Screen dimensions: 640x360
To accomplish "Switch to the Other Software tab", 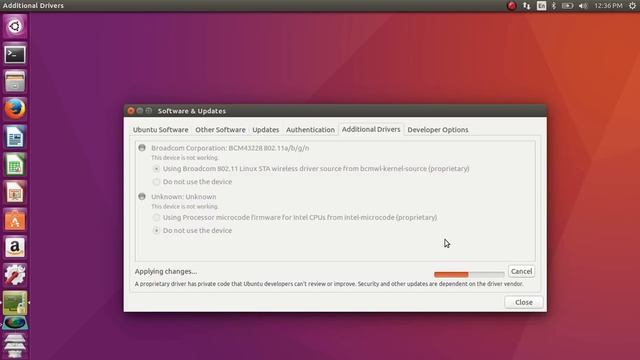I will [220, 130].
